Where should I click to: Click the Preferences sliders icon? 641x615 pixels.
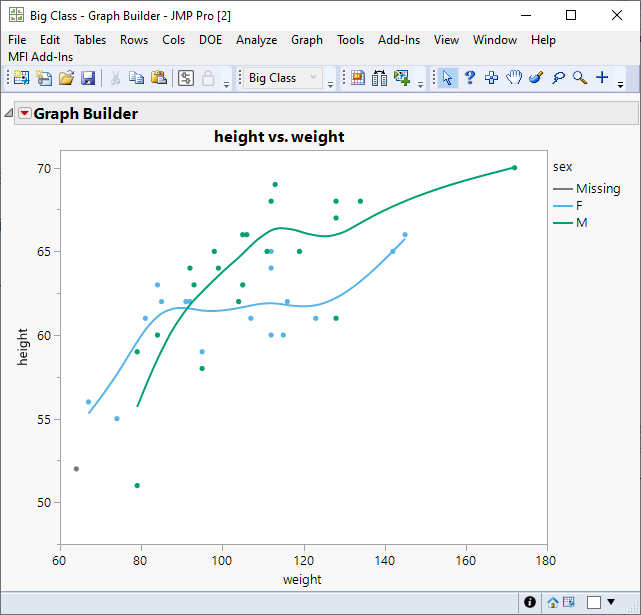(186, 78)
